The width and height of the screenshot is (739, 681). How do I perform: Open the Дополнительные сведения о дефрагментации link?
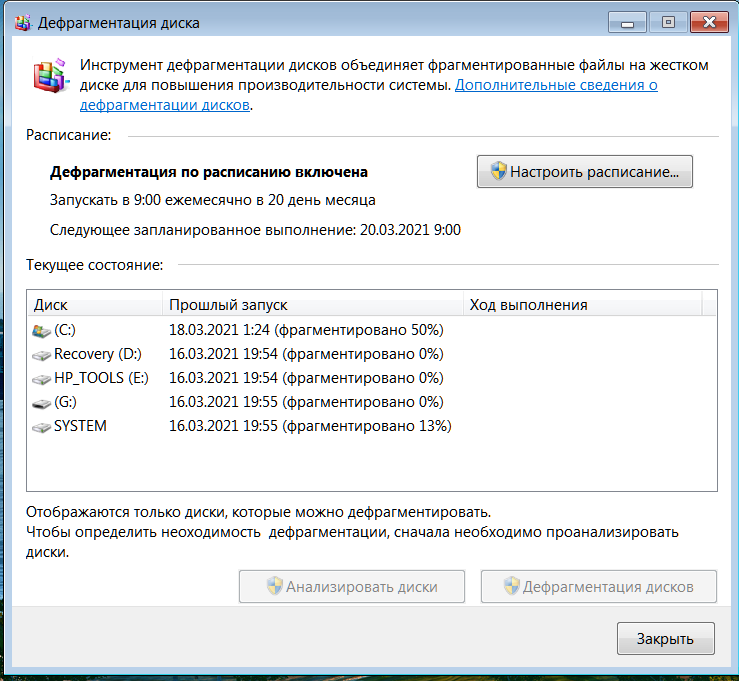(369, 95)
